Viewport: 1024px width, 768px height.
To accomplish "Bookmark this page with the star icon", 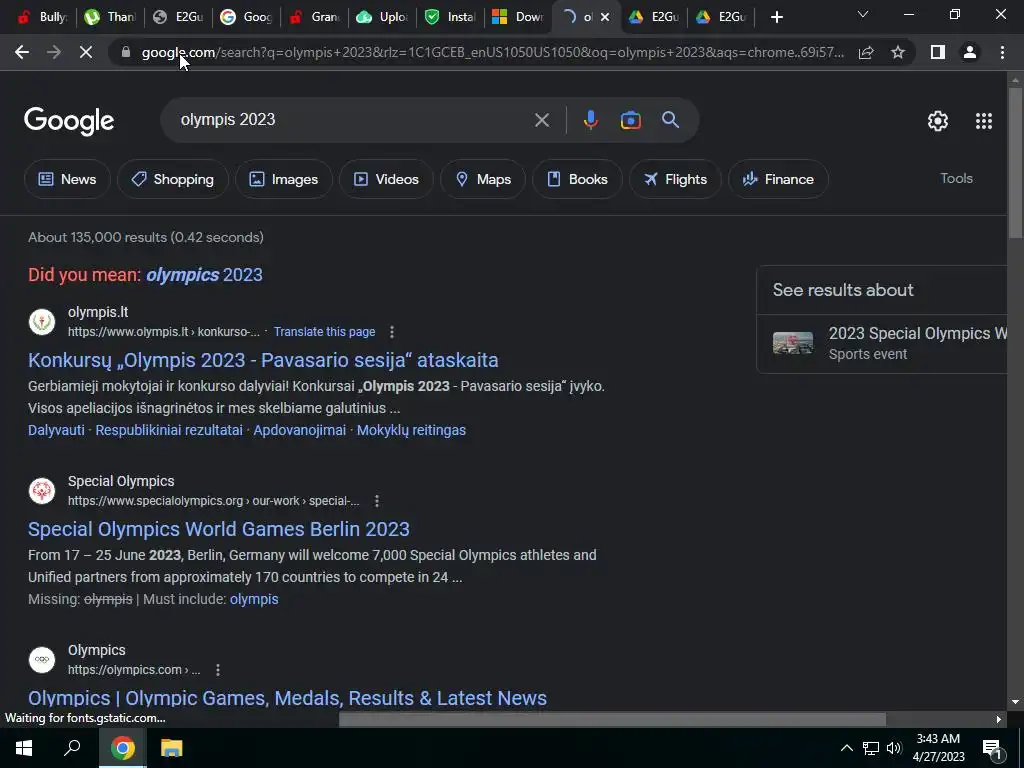I will click(898, 52).
